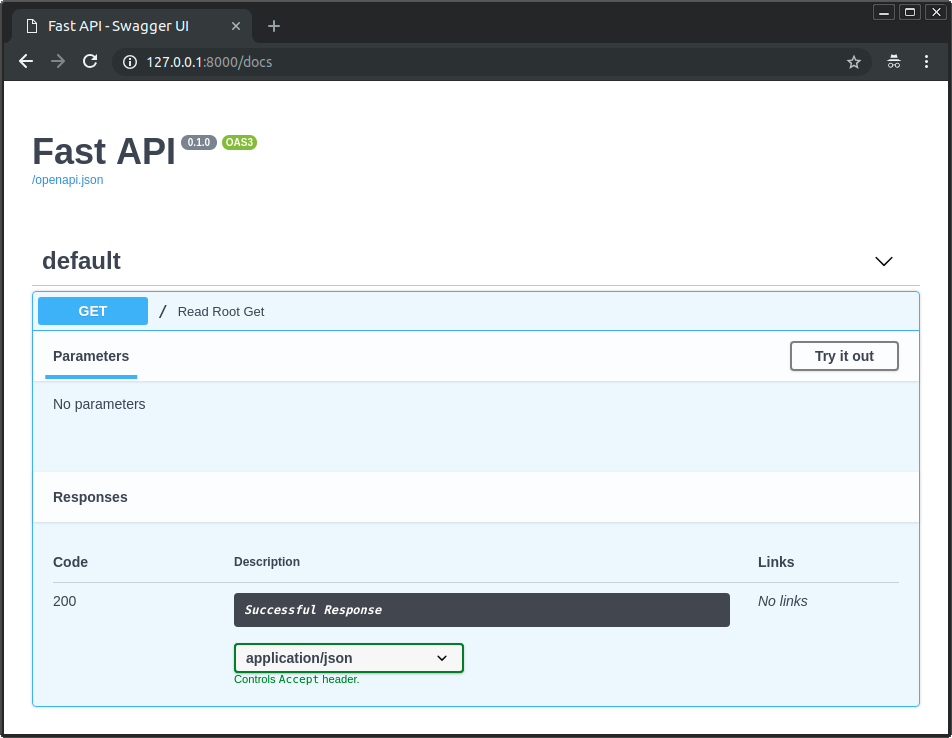Collapse the default section chevron
Viewport: 952px width, 738px height.
[883, 261]
